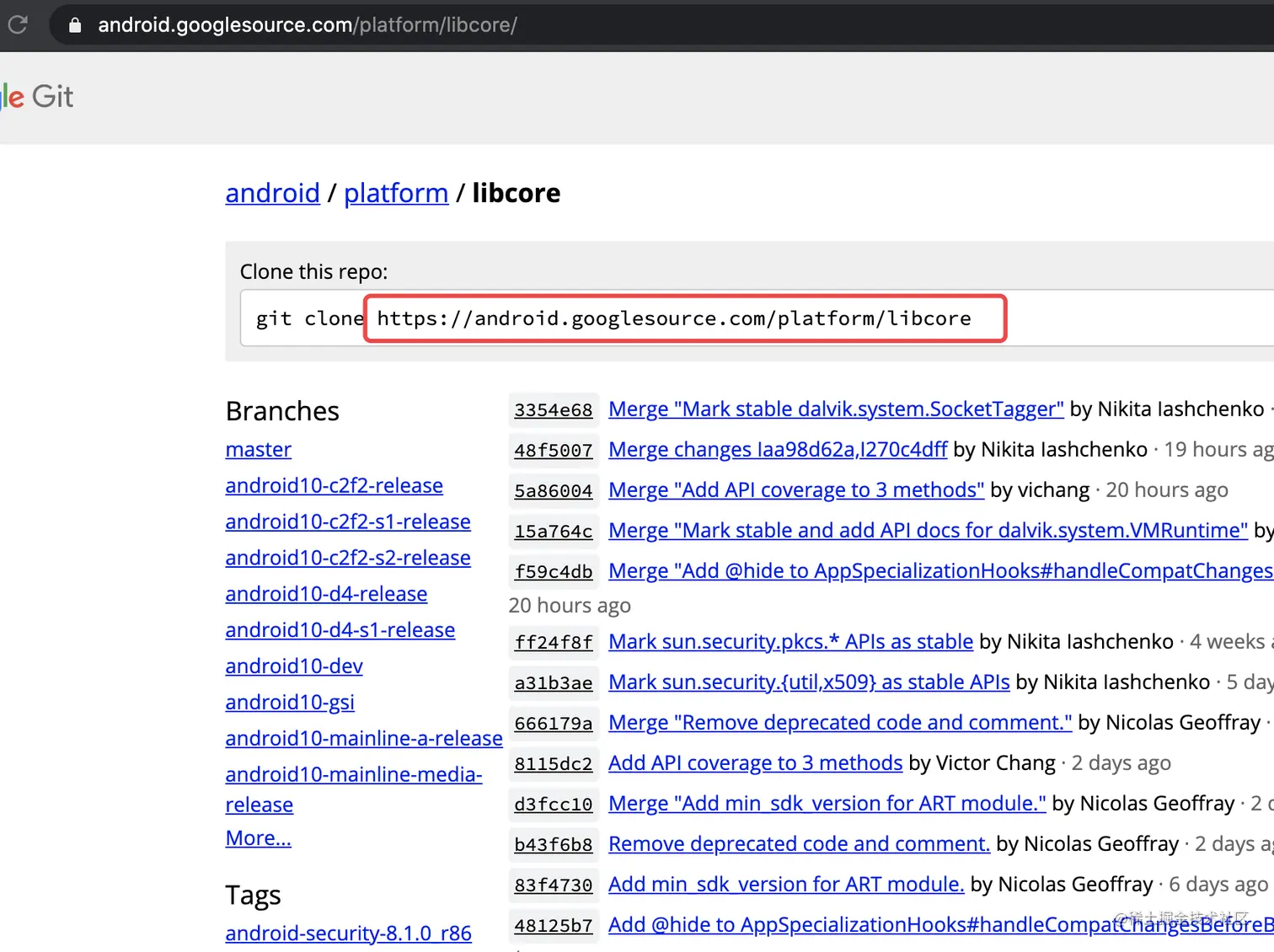Open commit hash f59c4db
Viewport: 1274px width, 952px height.
(x=554, y=572)
